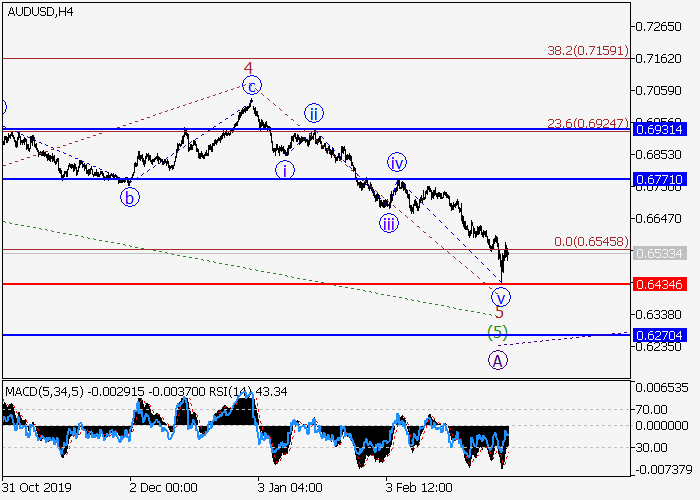Viewport: 700px width, 500px height.
Task: Click the circled wave ii label
Action: [x=313, y=112]
